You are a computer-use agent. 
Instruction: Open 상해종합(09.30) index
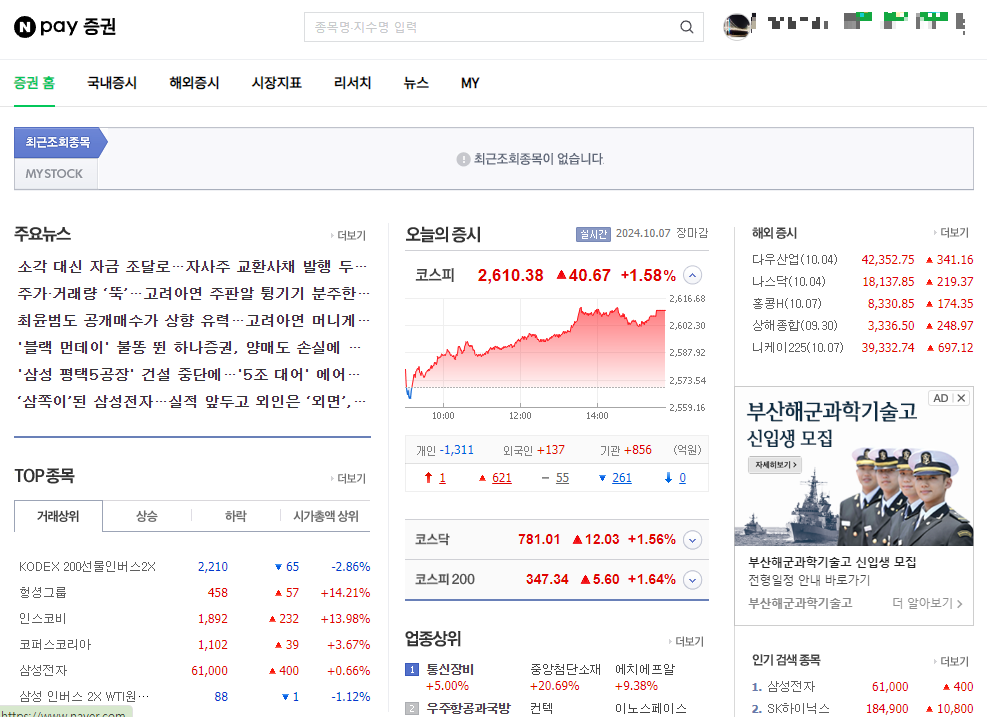[794, 325]
